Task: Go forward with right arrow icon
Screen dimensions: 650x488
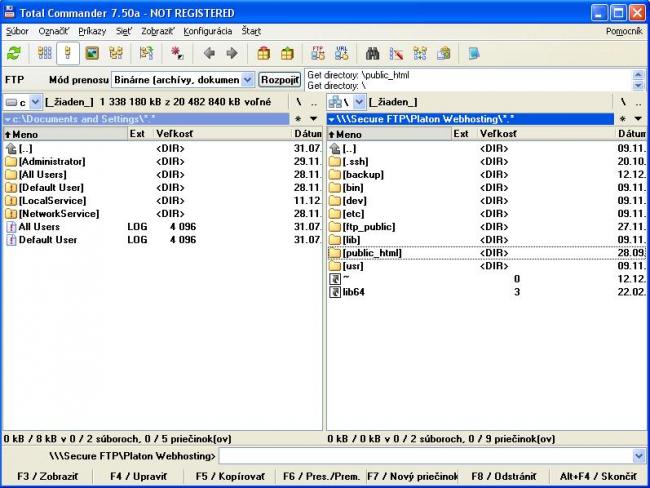Action: click(232, 53)
